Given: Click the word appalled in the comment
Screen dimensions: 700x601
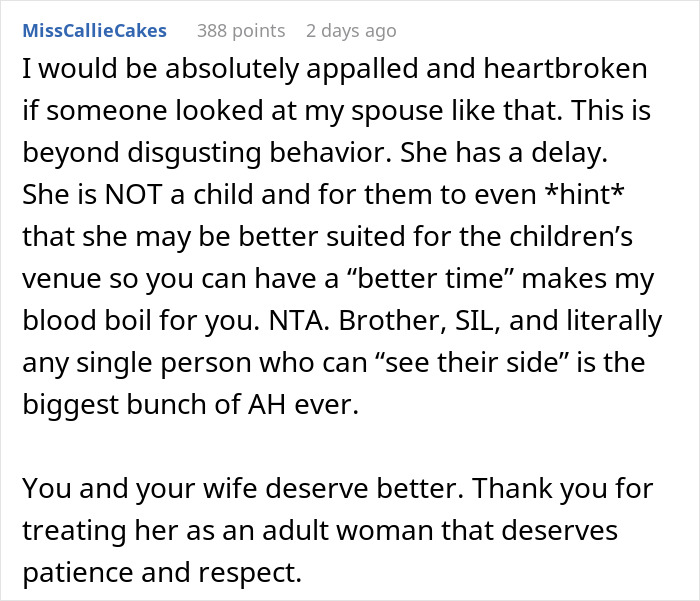Looking at the screenshot, I should (x=362, y=69).
